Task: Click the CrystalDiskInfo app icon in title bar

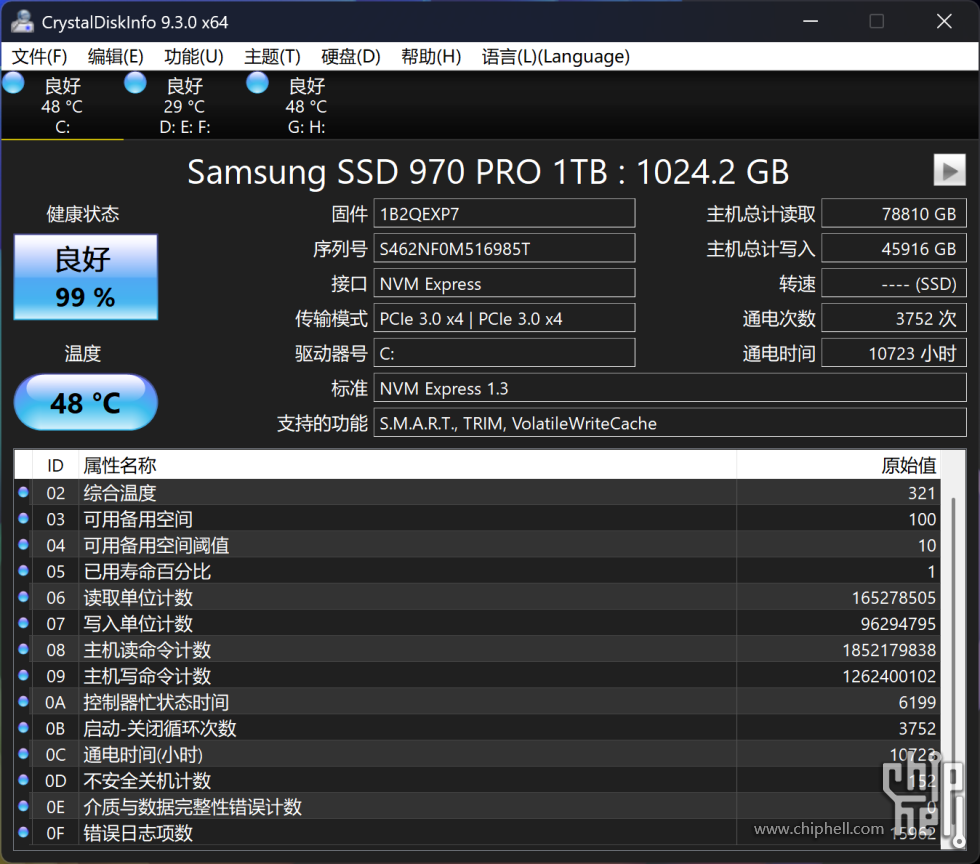Action: pos(22,21)
